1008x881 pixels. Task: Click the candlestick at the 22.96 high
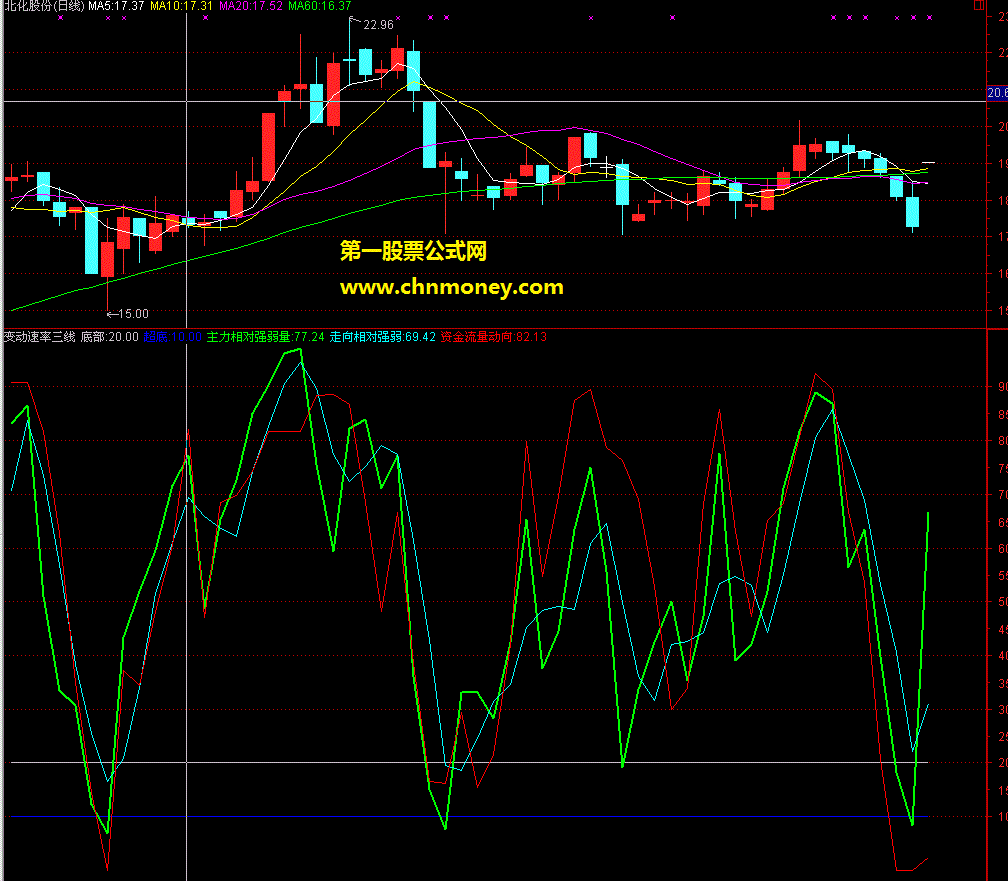coord(350,60)
